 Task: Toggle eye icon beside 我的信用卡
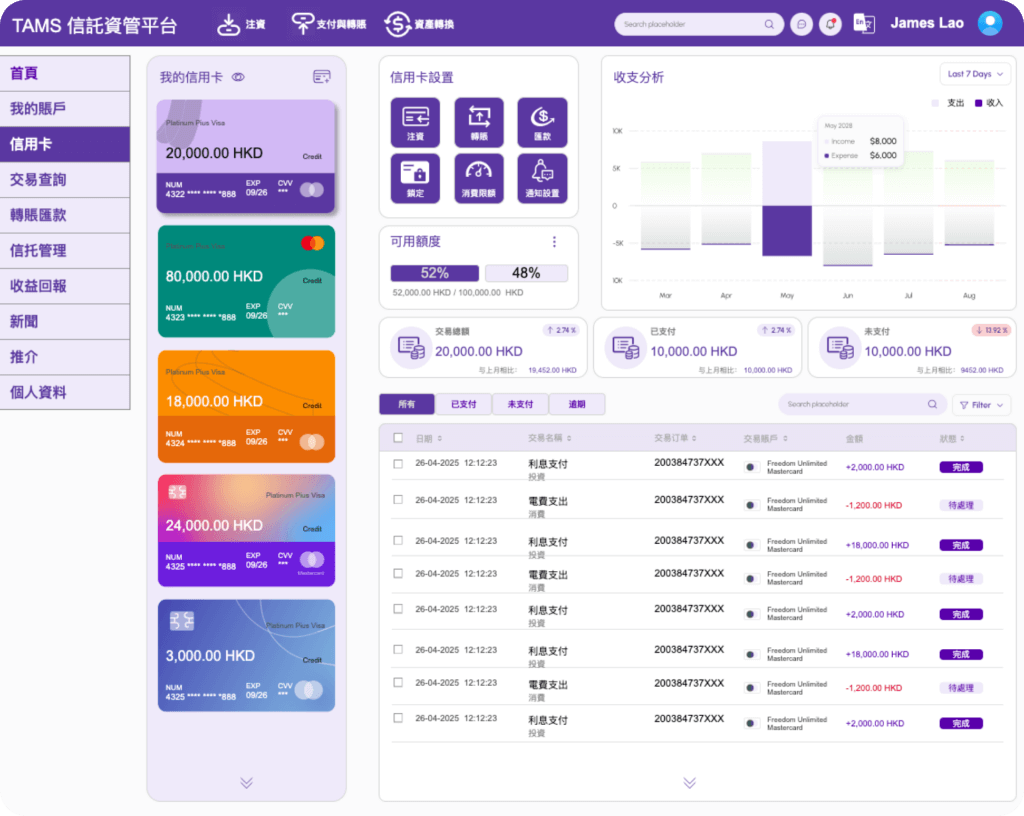tap(238, 77)
